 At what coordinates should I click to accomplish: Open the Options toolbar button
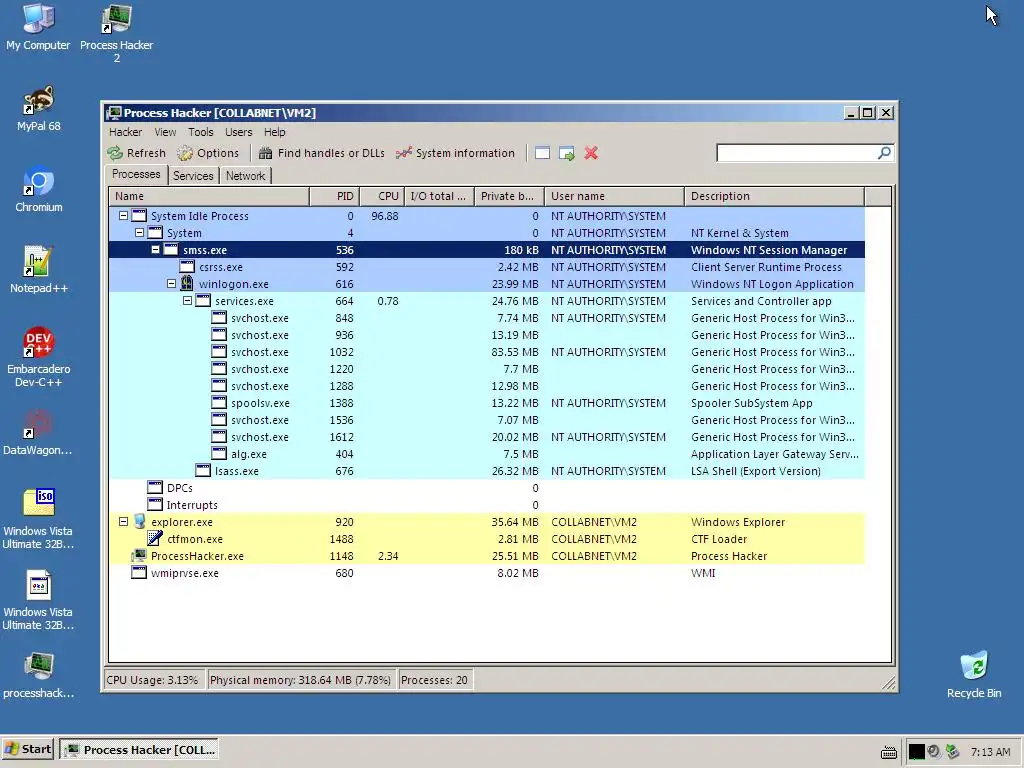[208, 153]
